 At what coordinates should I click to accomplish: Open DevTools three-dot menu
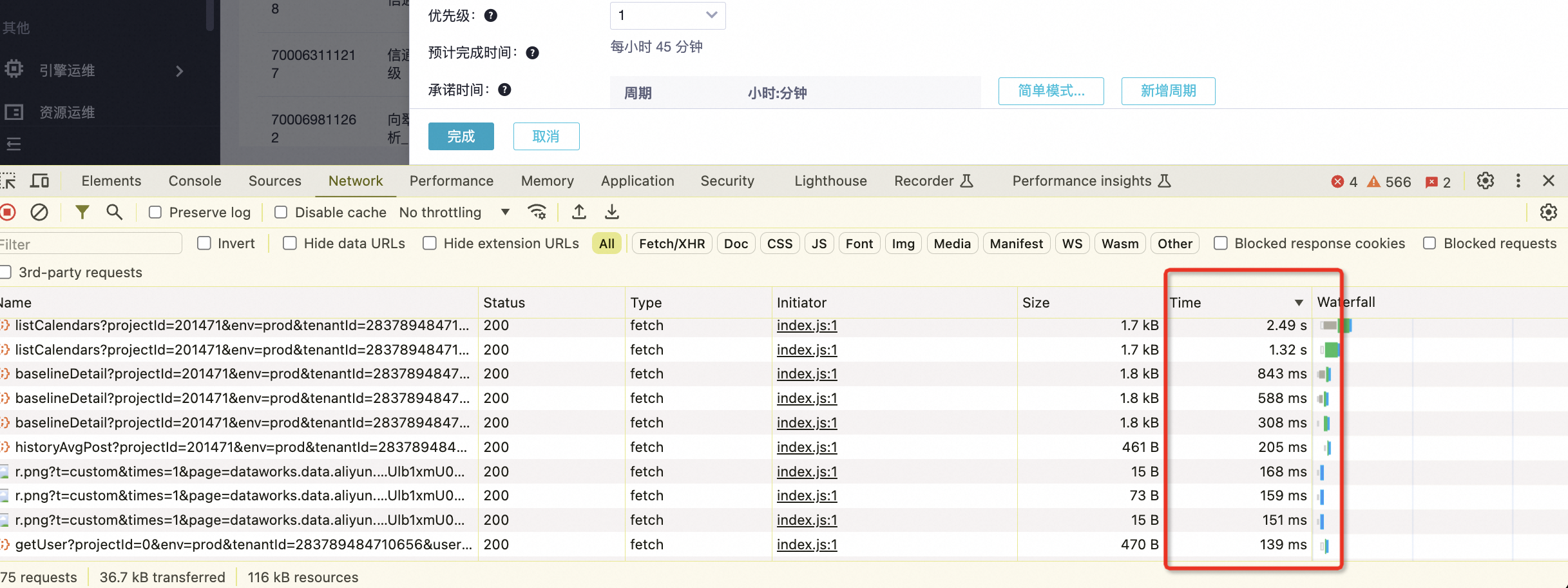(1518, 181)
